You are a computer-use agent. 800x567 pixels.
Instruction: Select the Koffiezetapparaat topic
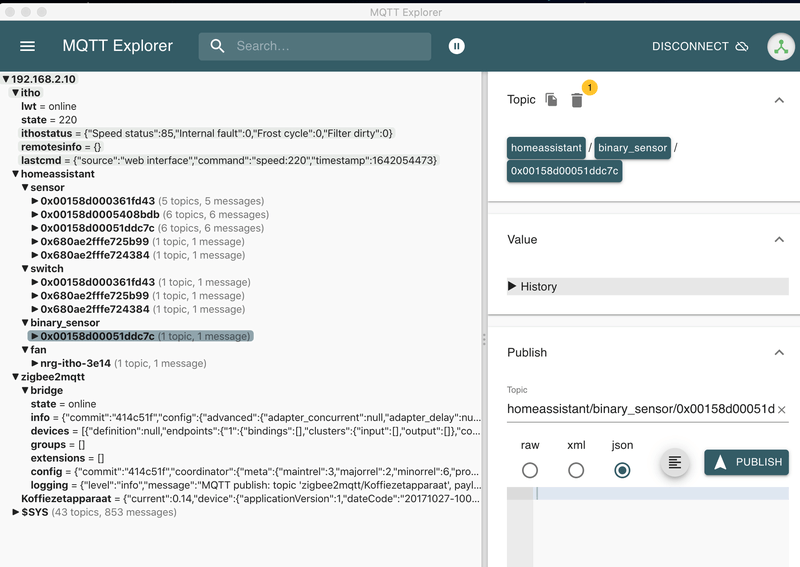pos(251,499)
